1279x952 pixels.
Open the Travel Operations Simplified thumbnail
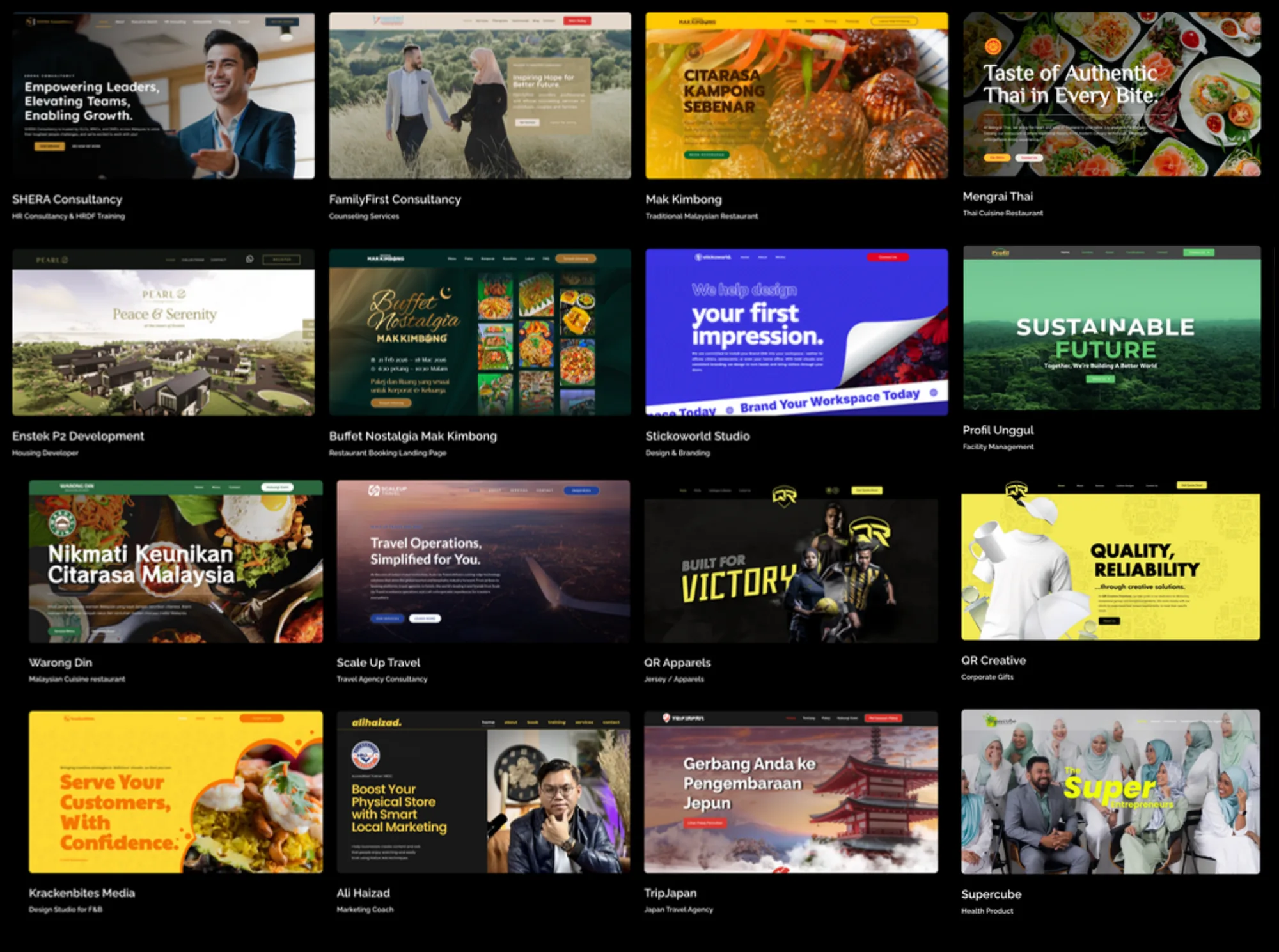coord(483,561)
